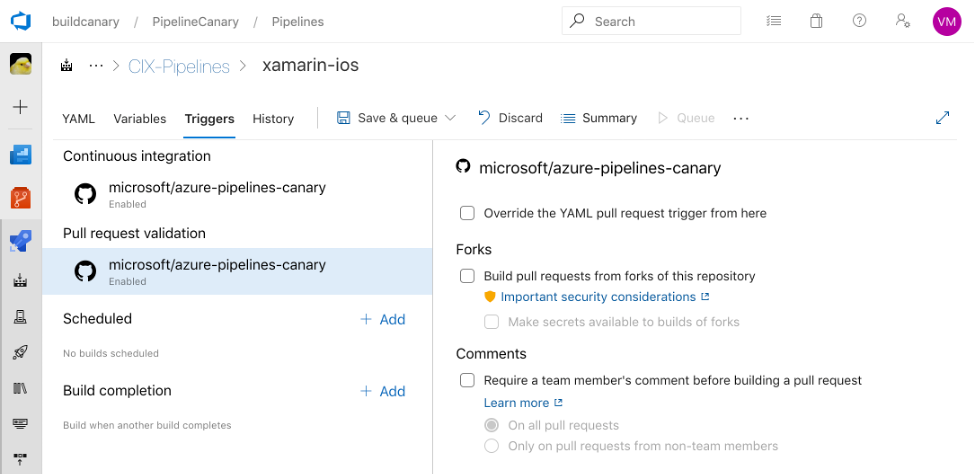Open the Pipelines rocket icon in sidebar

click(20, 352)
